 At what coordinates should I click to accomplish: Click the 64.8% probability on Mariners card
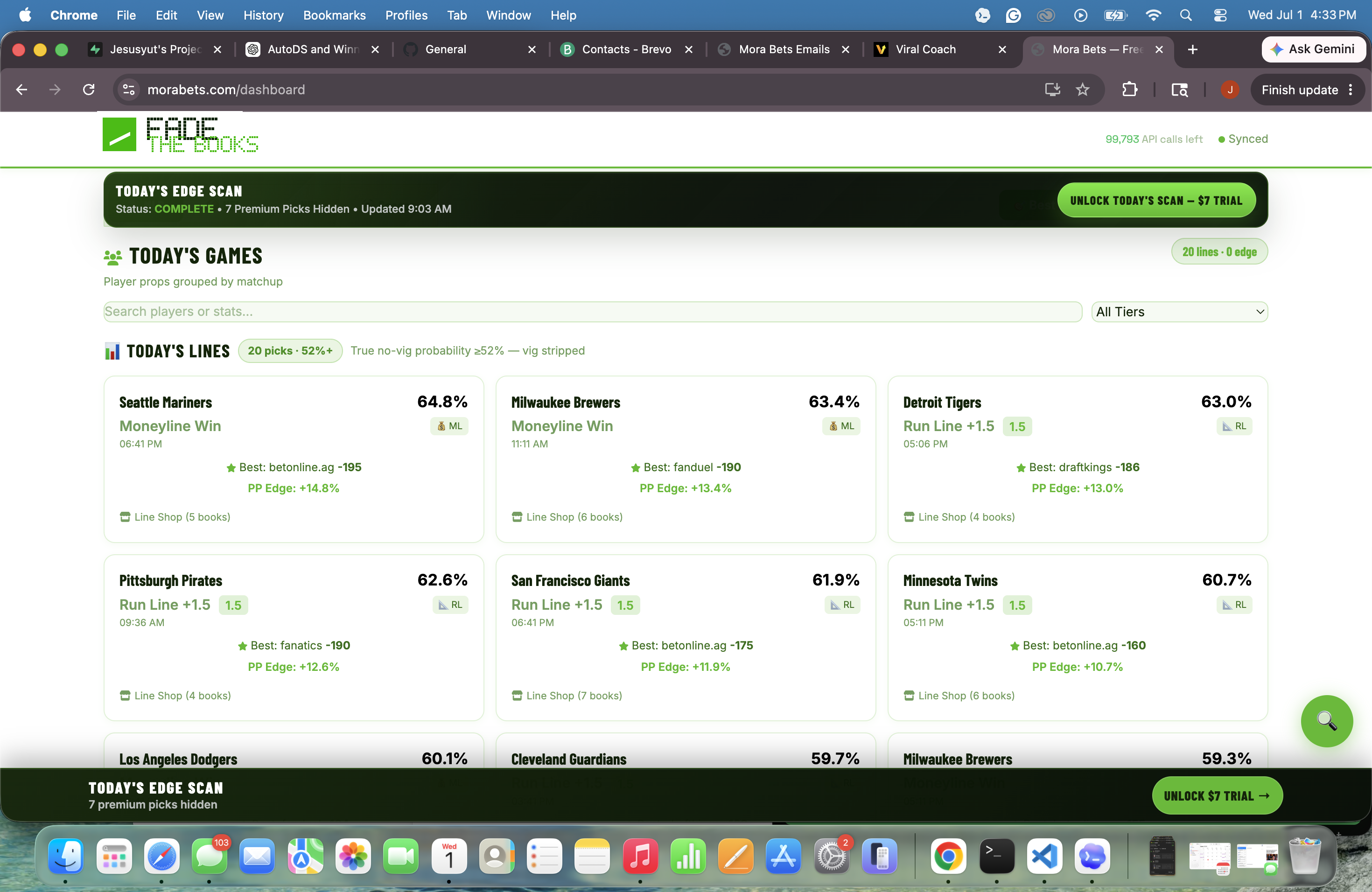pos(442,402)
